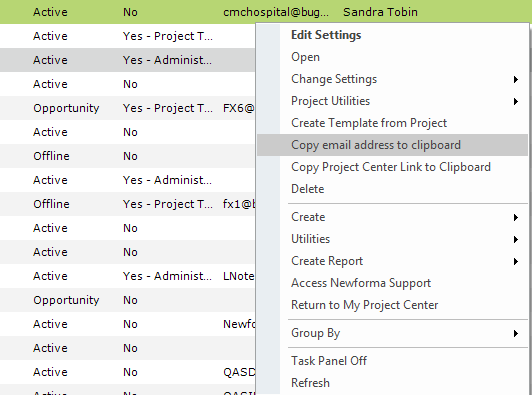Expand the Project Utilities submenu arrow
The width and height of the screenshot is (532, 395).
pos(516,101)
